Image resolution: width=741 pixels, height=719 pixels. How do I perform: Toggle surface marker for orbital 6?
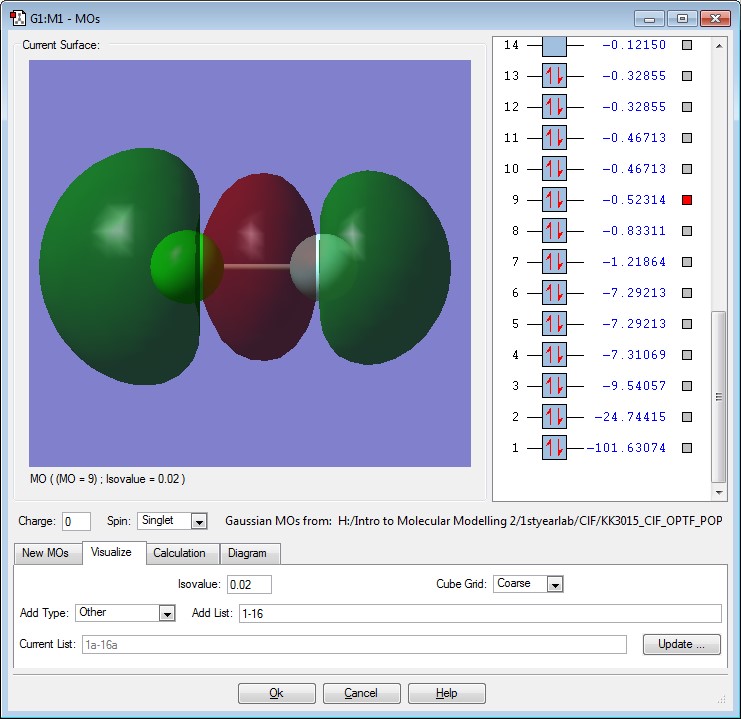(x=687, y=293)
